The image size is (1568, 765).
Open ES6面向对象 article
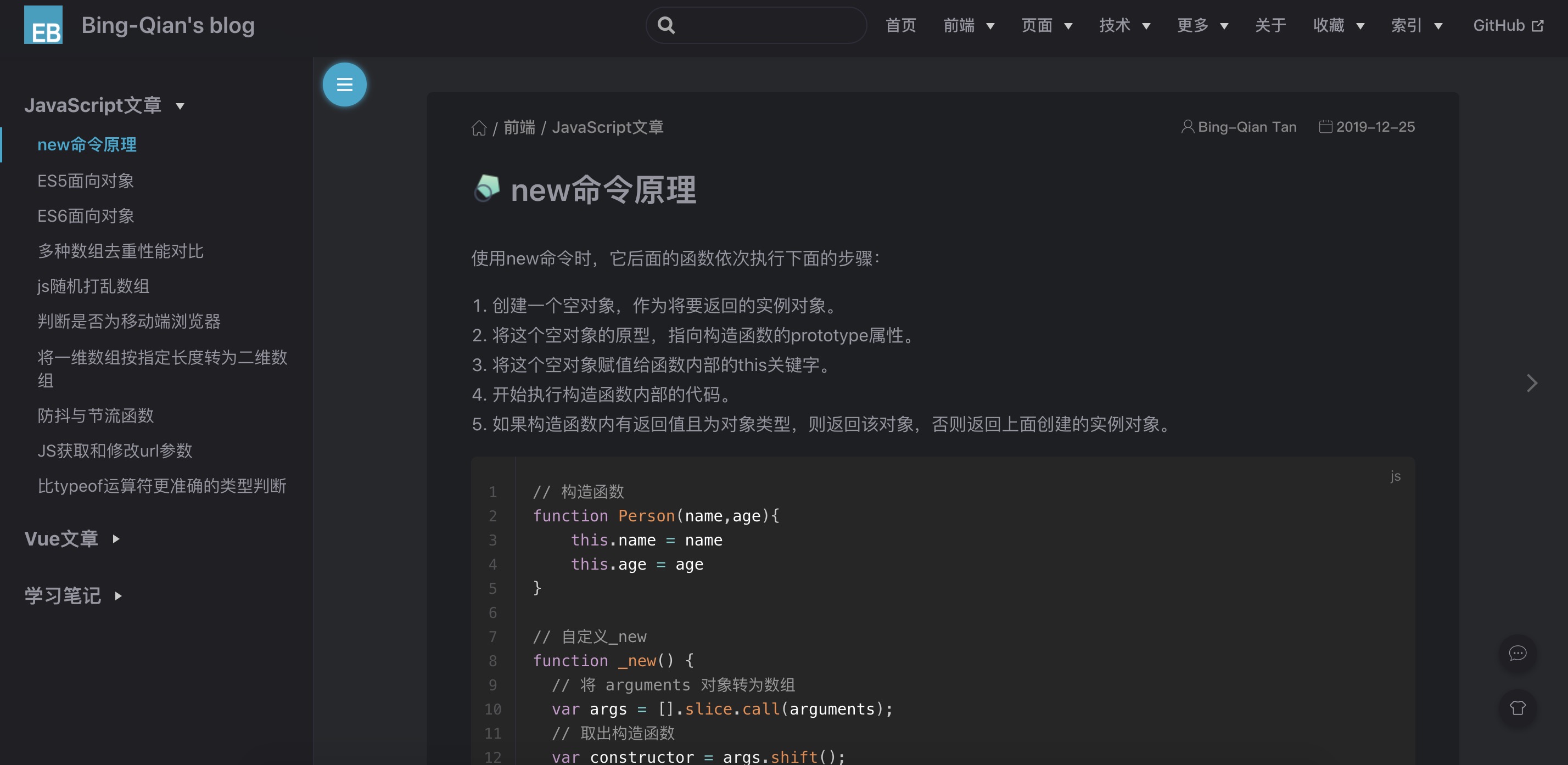click(x=86, y=216)
